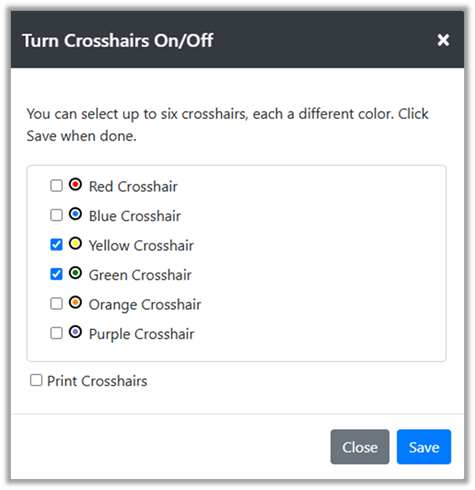Uncheck the Yellow Crosshair checkbox
The image size is (475, 490).
[56, 245]
